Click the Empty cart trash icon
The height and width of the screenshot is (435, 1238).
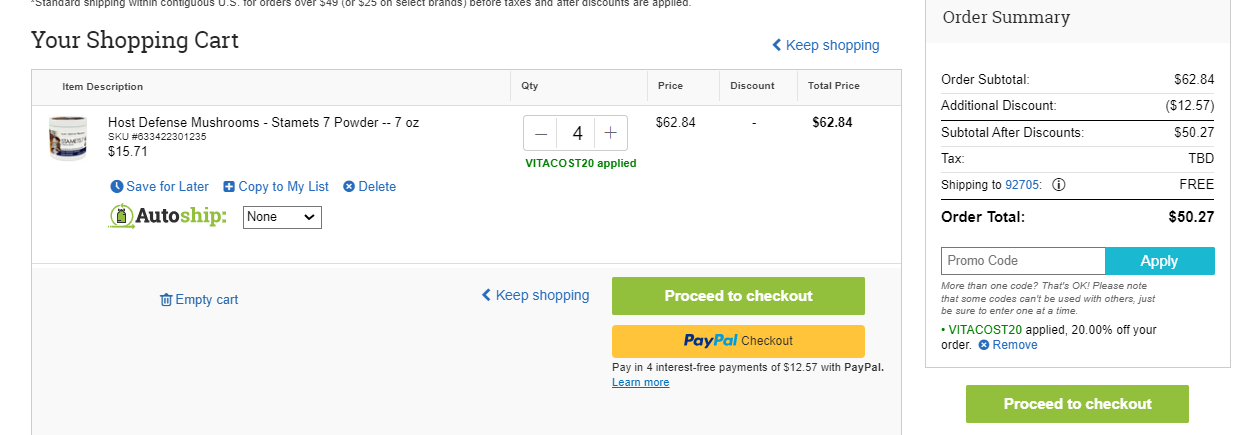tap(166, 300)
